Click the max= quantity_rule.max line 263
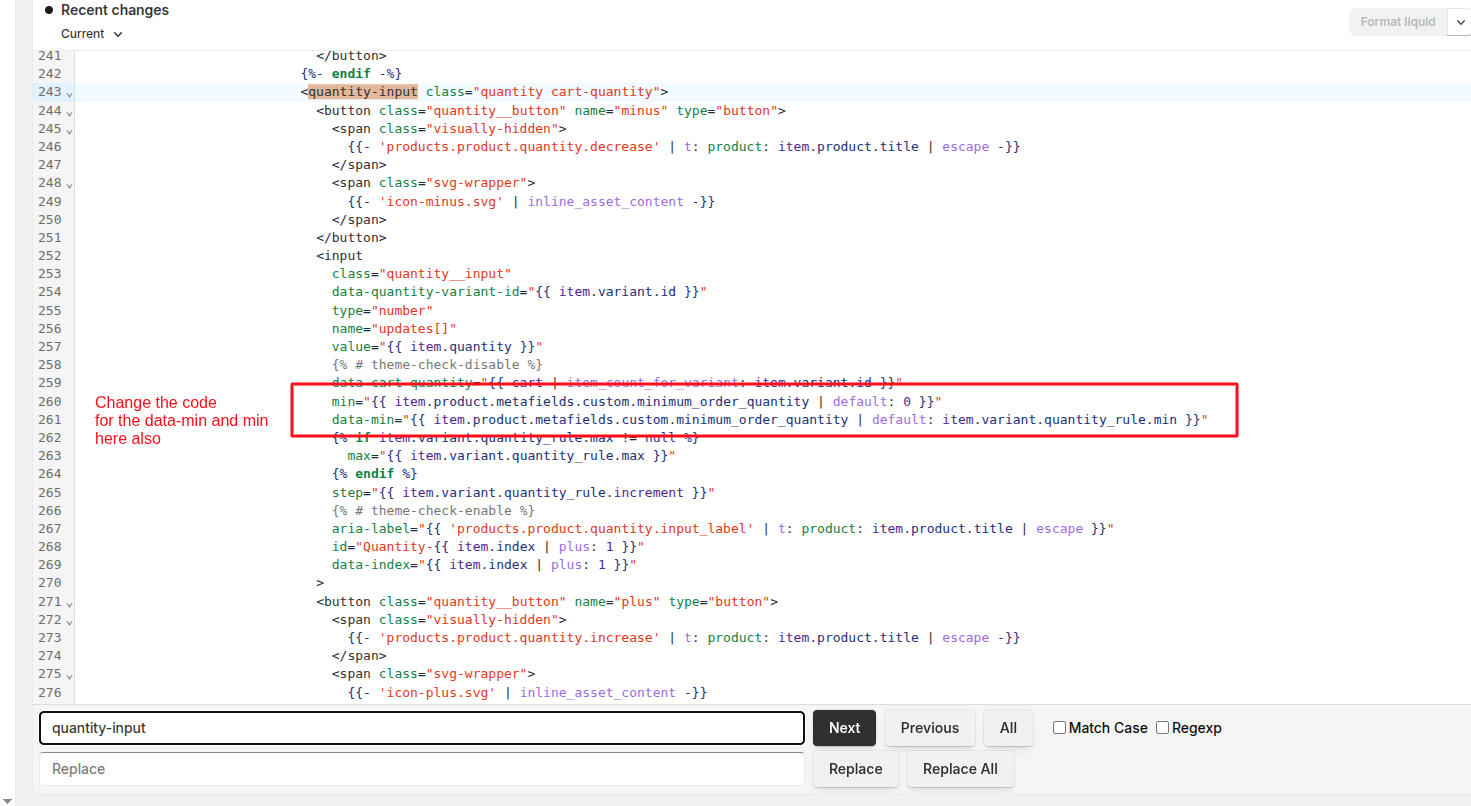Image resolution: width=1471 pixels, height=806 pixels. click(512, 455)
